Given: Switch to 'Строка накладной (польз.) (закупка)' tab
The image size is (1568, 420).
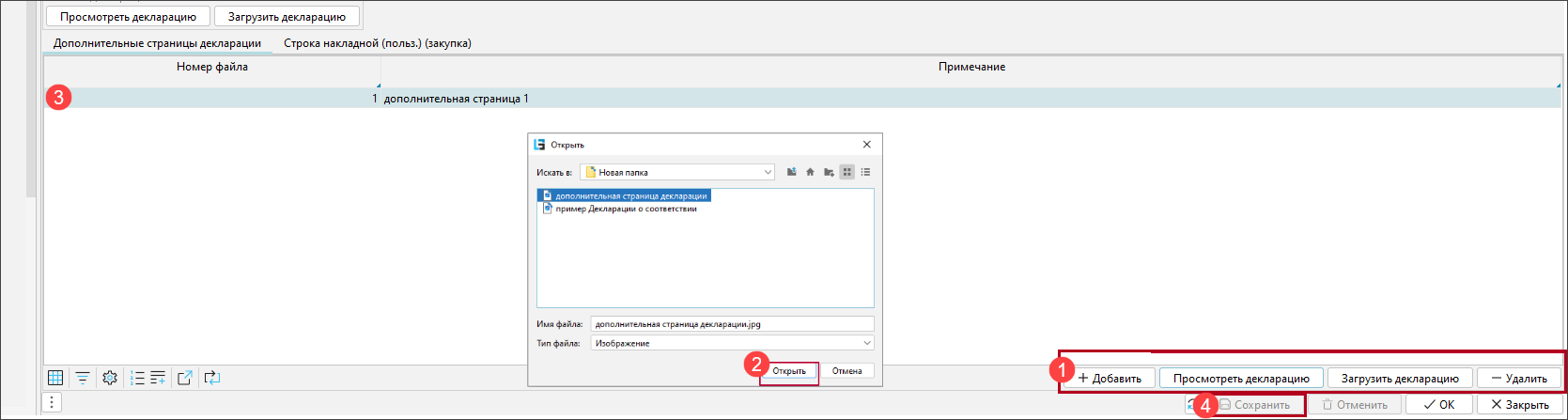Looking at the screenshot, I should (x=378, y=43).
